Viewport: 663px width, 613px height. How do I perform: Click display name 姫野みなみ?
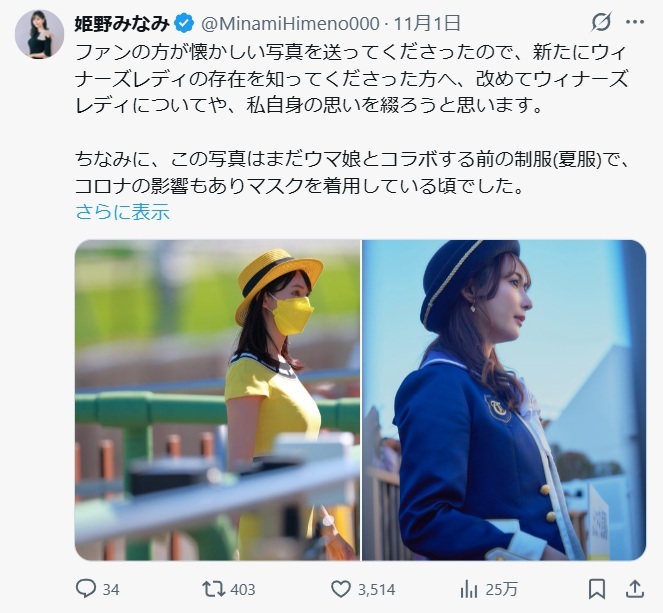pos(123,23)
